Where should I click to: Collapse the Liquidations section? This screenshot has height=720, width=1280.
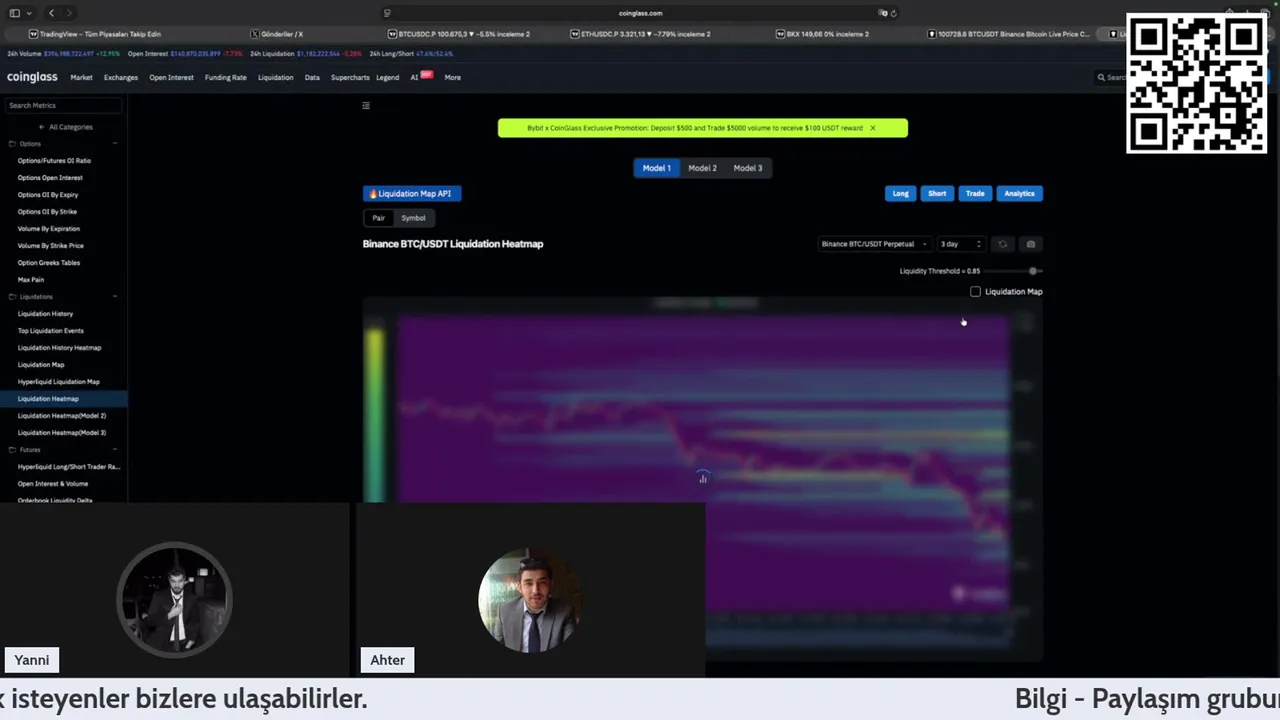115,297
